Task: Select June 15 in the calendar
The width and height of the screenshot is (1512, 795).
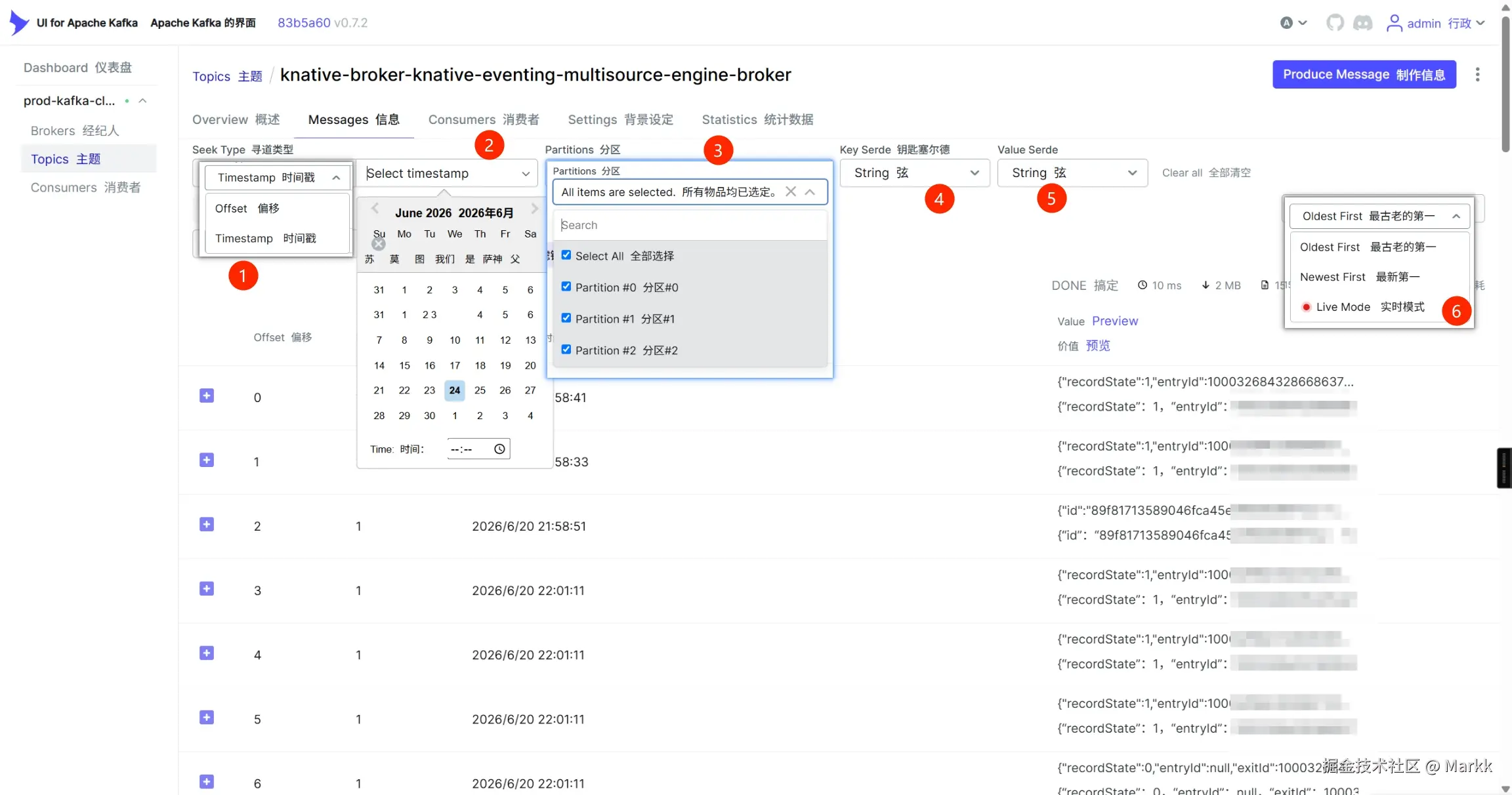Action: click(404, 365)
